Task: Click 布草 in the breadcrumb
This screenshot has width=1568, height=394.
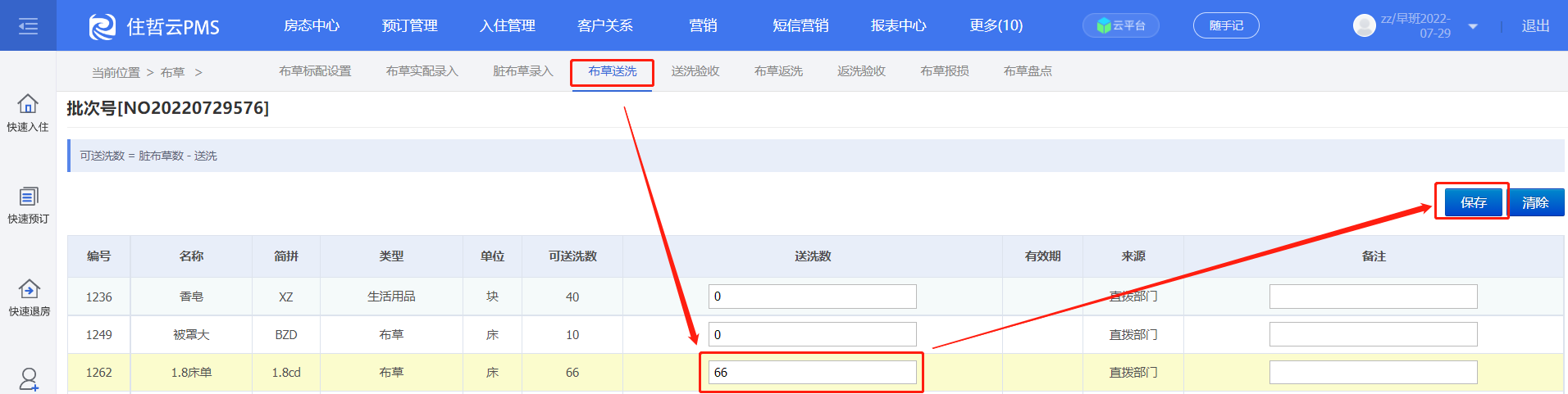Action: coord(173,73)
